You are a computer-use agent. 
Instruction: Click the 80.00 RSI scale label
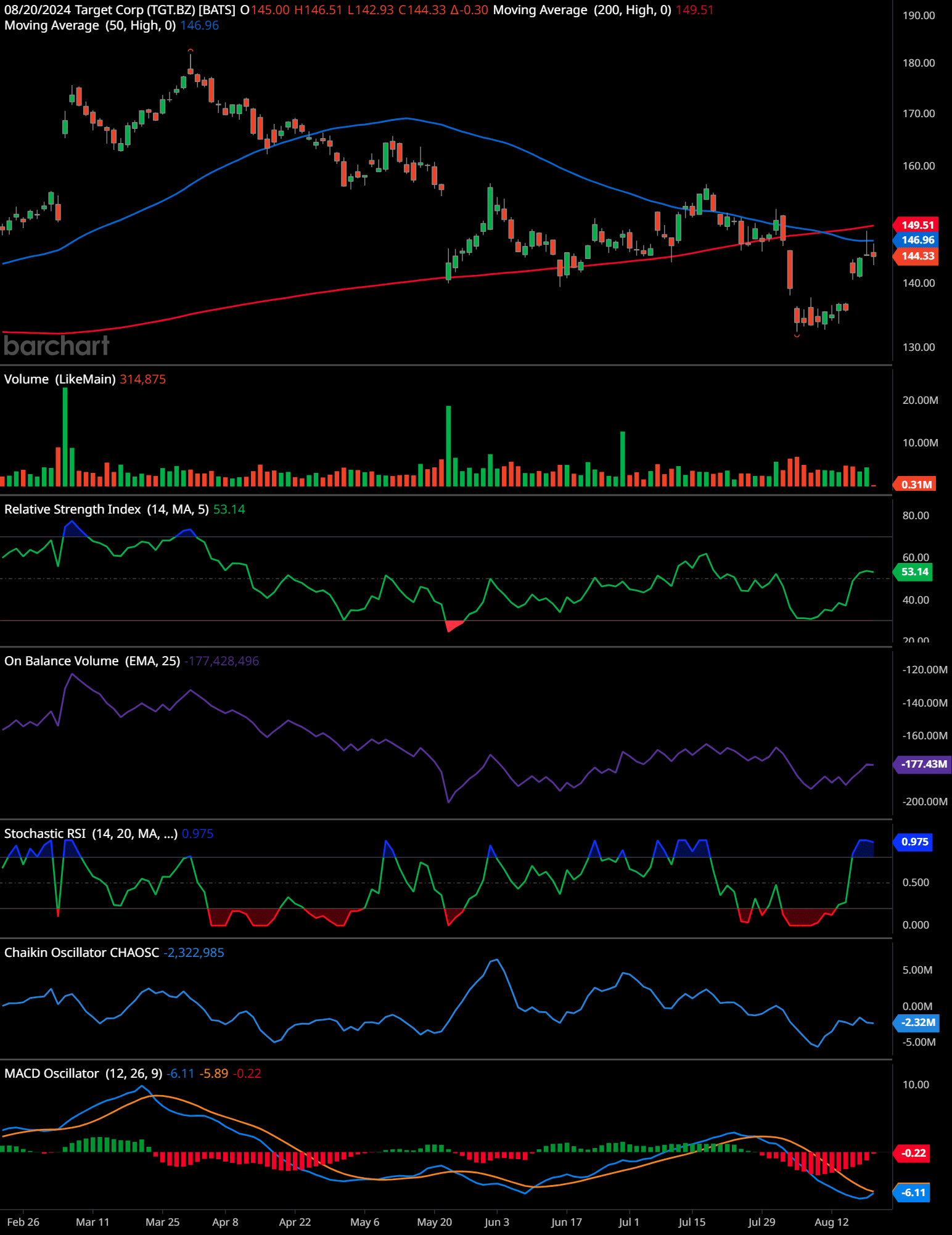[x=916, y=515]
